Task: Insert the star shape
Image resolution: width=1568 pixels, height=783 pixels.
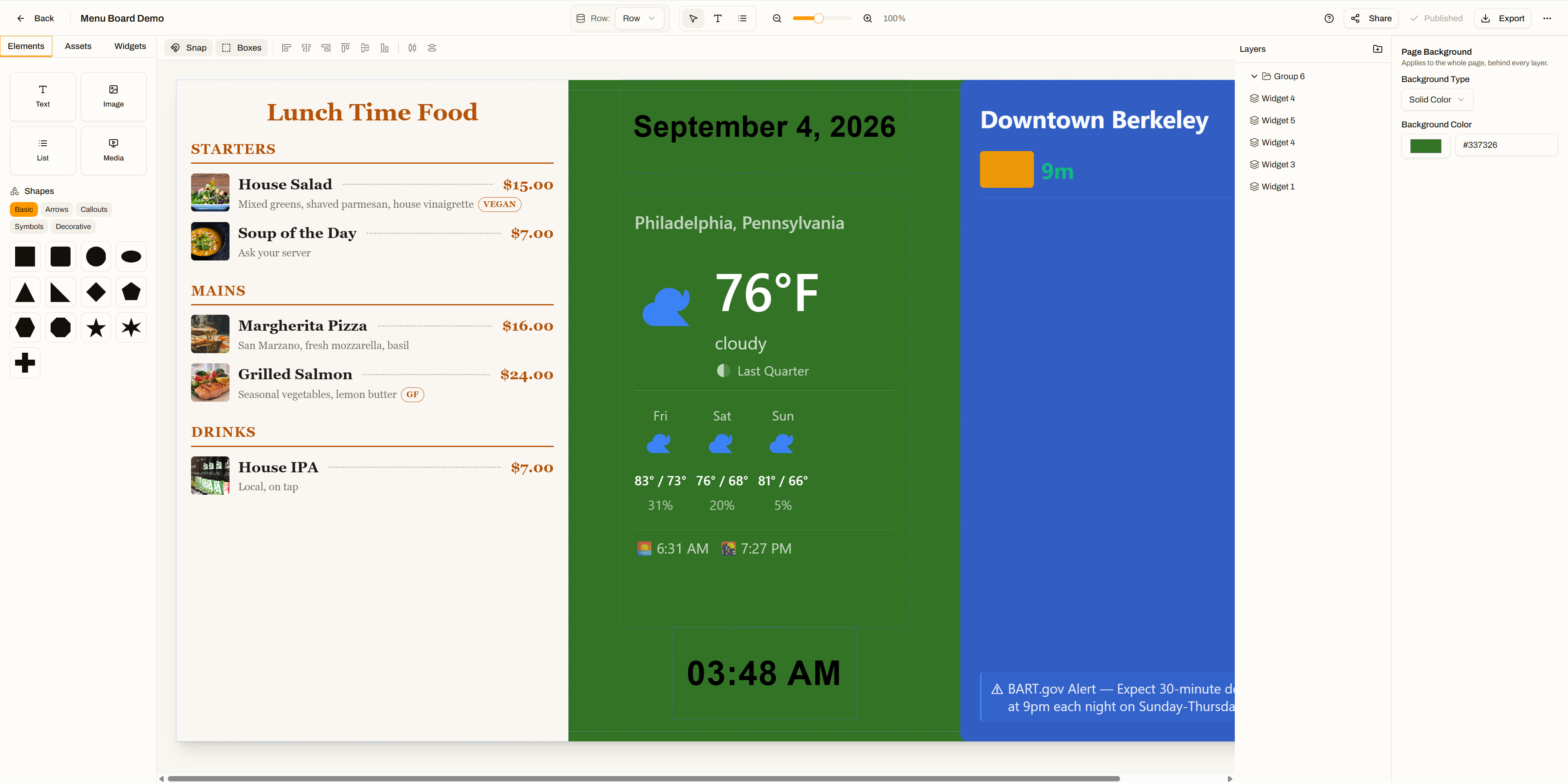Action: coord(96,328)
